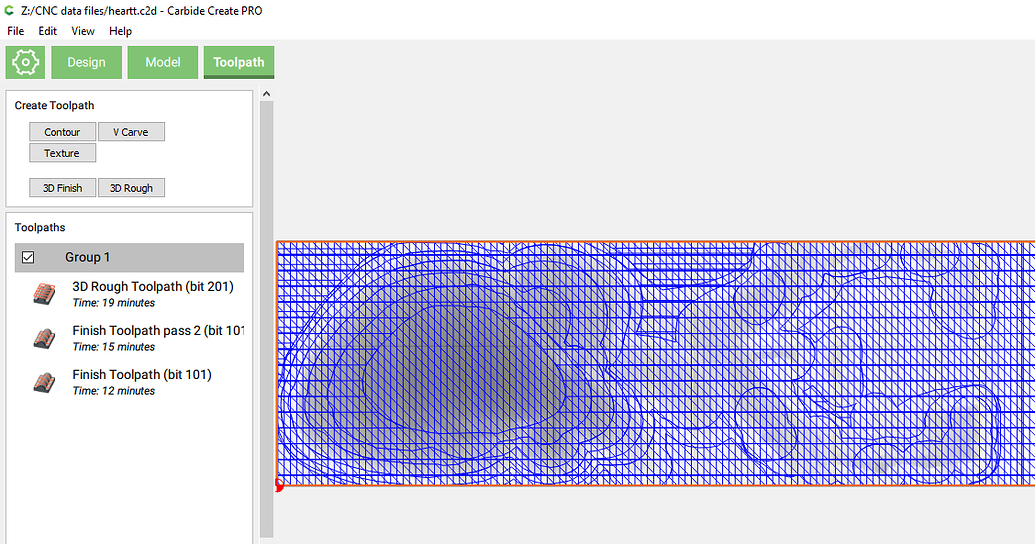Add a 3D Finish toolpath
1035x544 pixels.
[62, 188]
